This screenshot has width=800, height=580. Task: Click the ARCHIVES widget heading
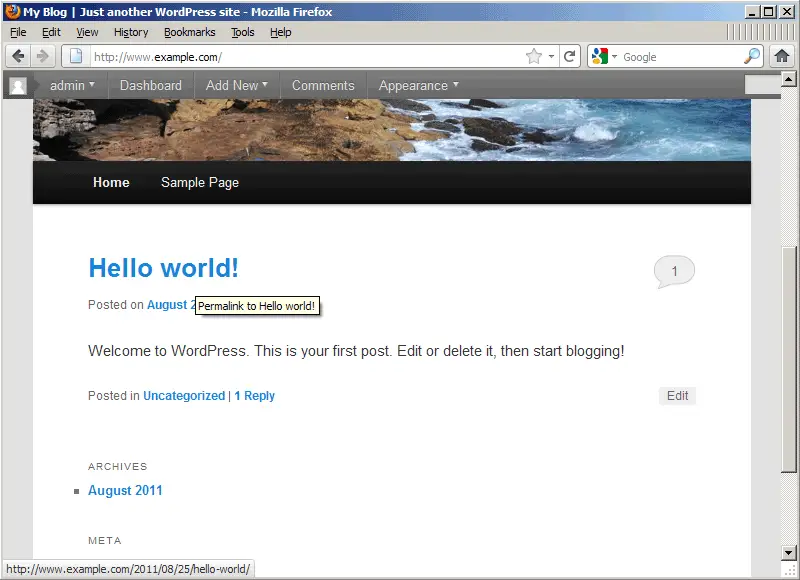(x=117, y=466)
